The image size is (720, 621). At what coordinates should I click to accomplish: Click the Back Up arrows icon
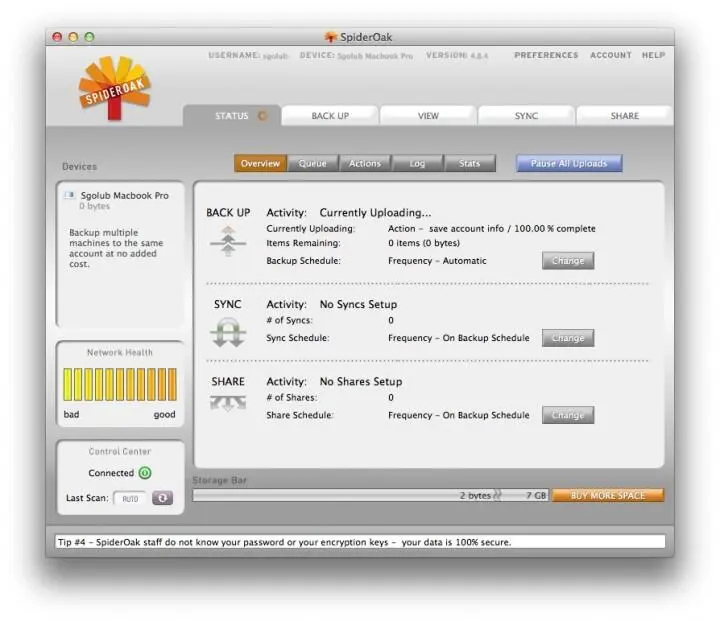(x=228, y=241)
